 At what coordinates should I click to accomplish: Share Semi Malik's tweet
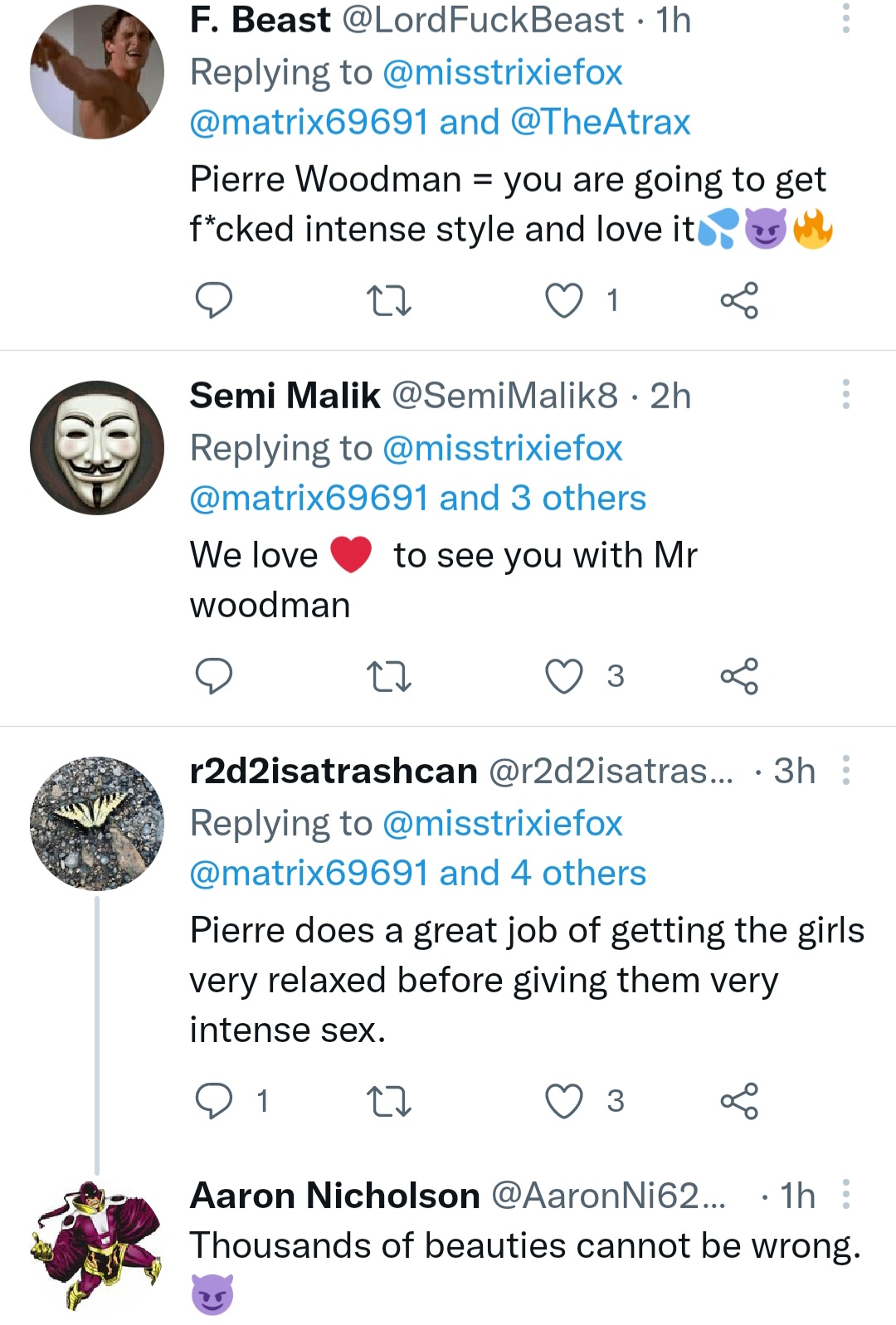[739, 676]
